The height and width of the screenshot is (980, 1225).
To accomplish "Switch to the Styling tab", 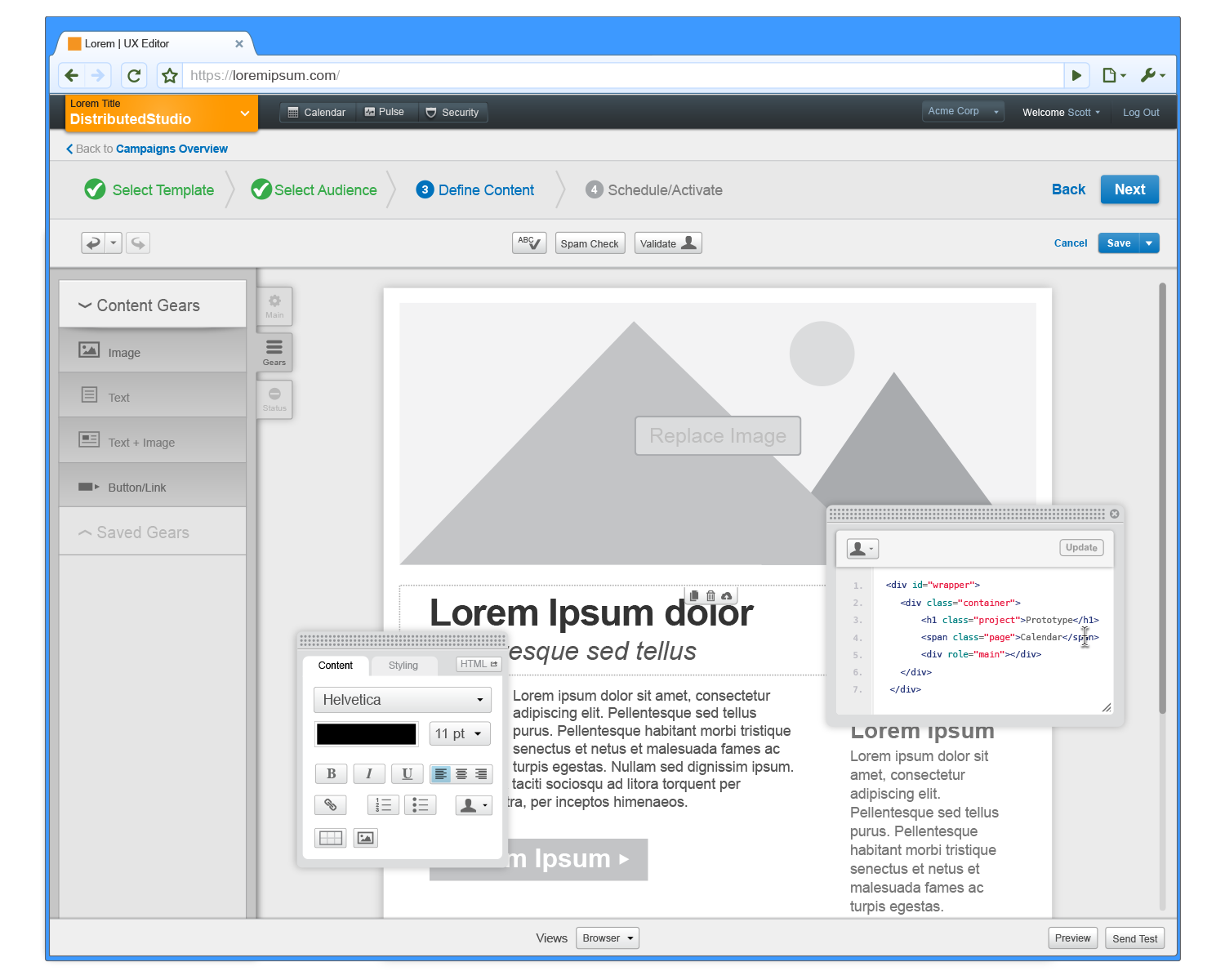I will coord(403,666).
